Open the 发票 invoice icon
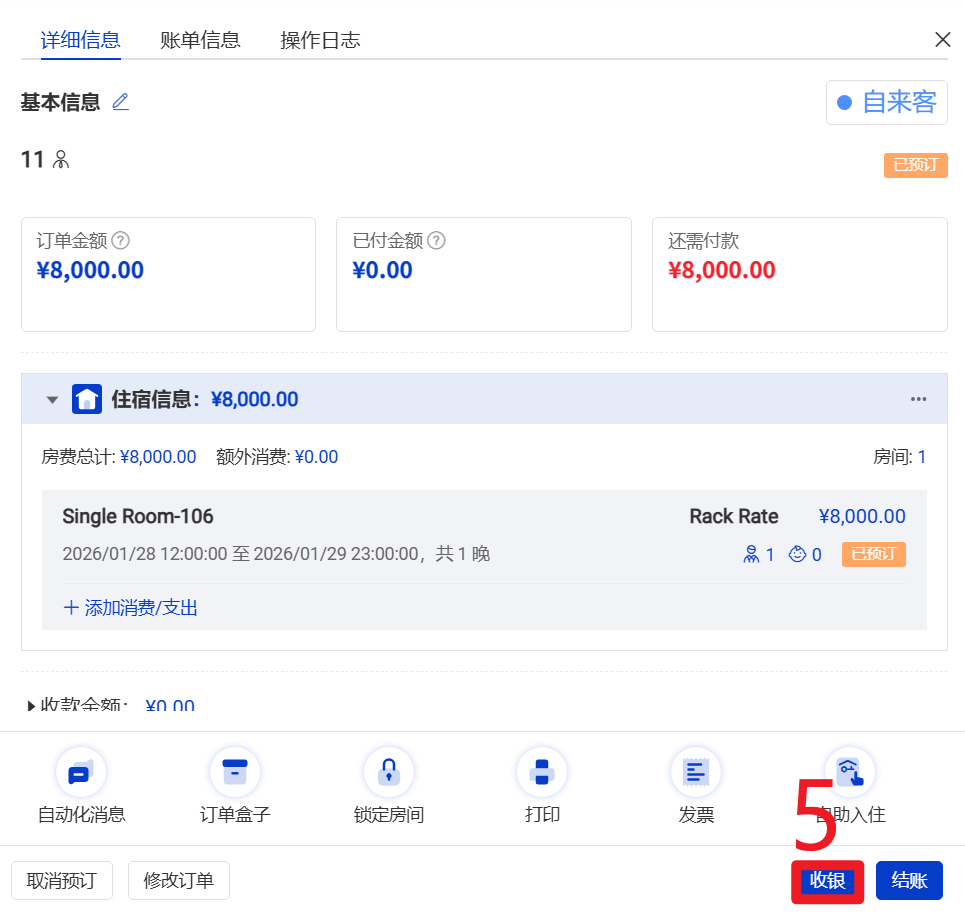 pyautogui.click(x=696, y=773)
